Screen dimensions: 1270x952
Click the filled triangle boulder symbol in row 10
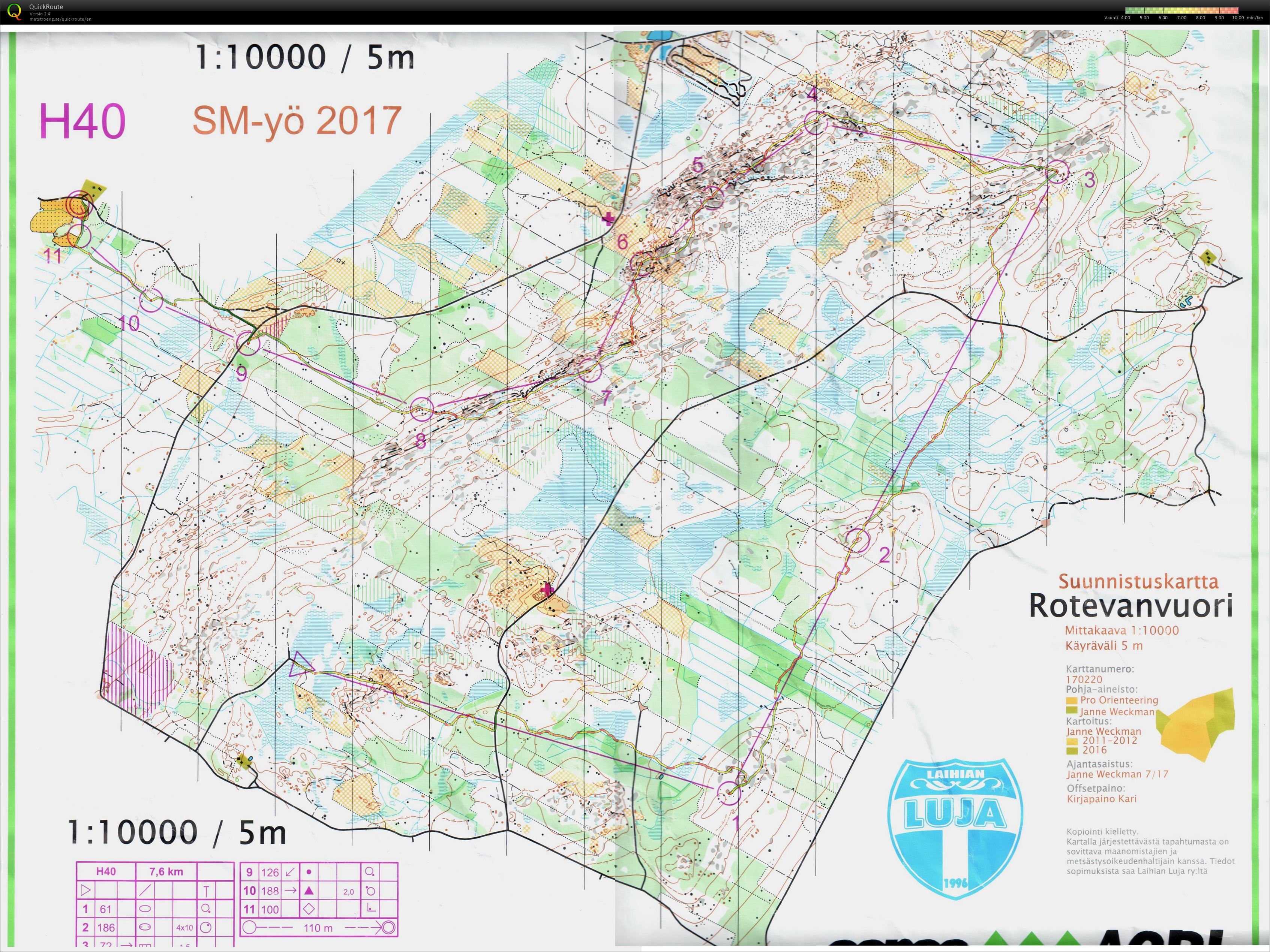pyautogui.click(x=309, y=891)
